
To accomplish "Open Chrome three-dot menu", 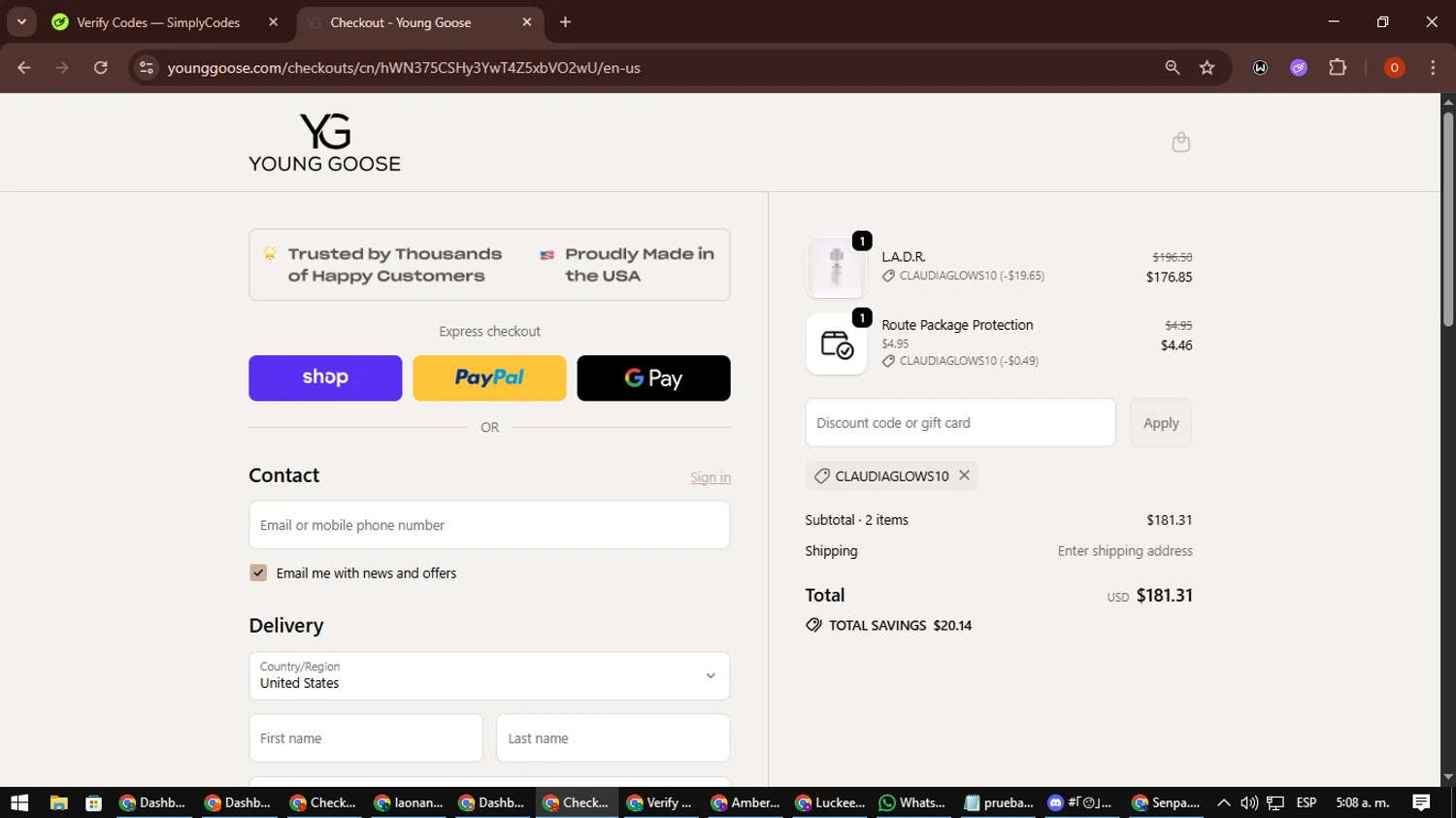I will (1433, 68).
